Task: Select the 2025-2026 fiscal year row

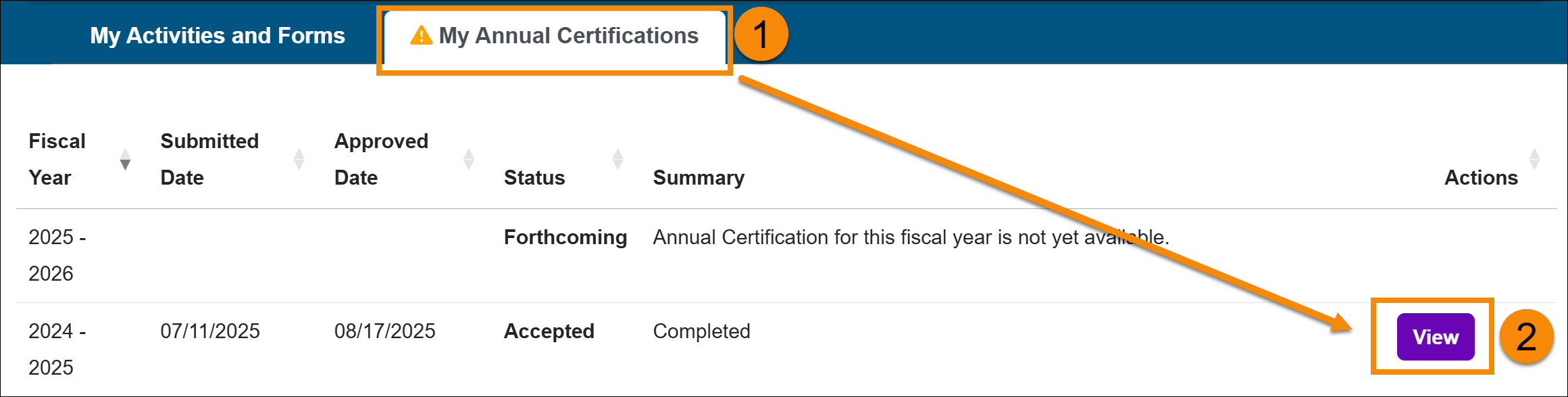Action: pyautogui.click(x=57, y=256)
